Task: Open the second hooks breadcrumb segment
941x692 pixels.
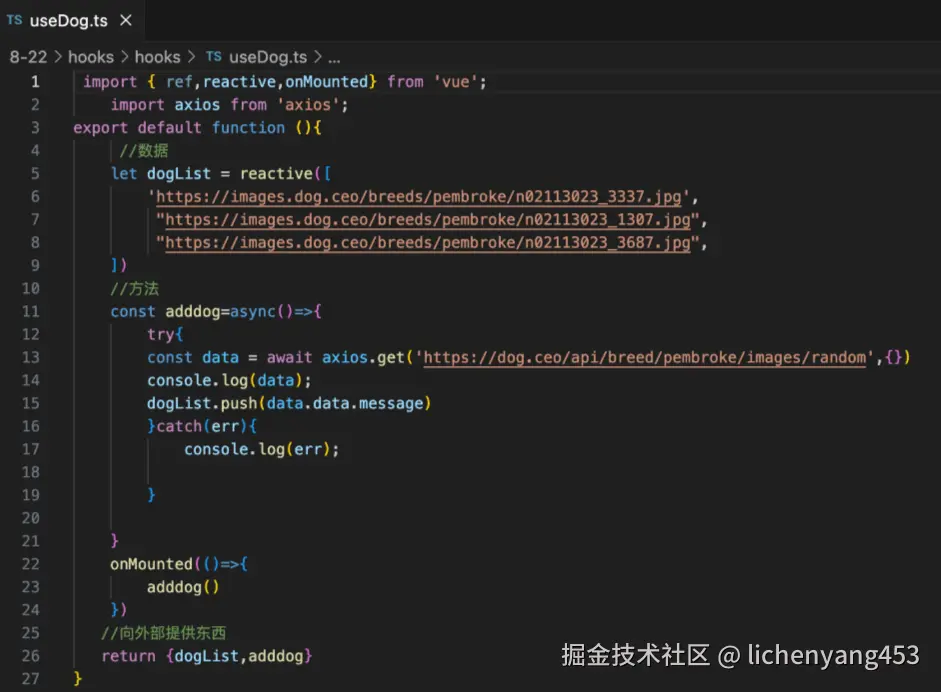Action: 157,57
